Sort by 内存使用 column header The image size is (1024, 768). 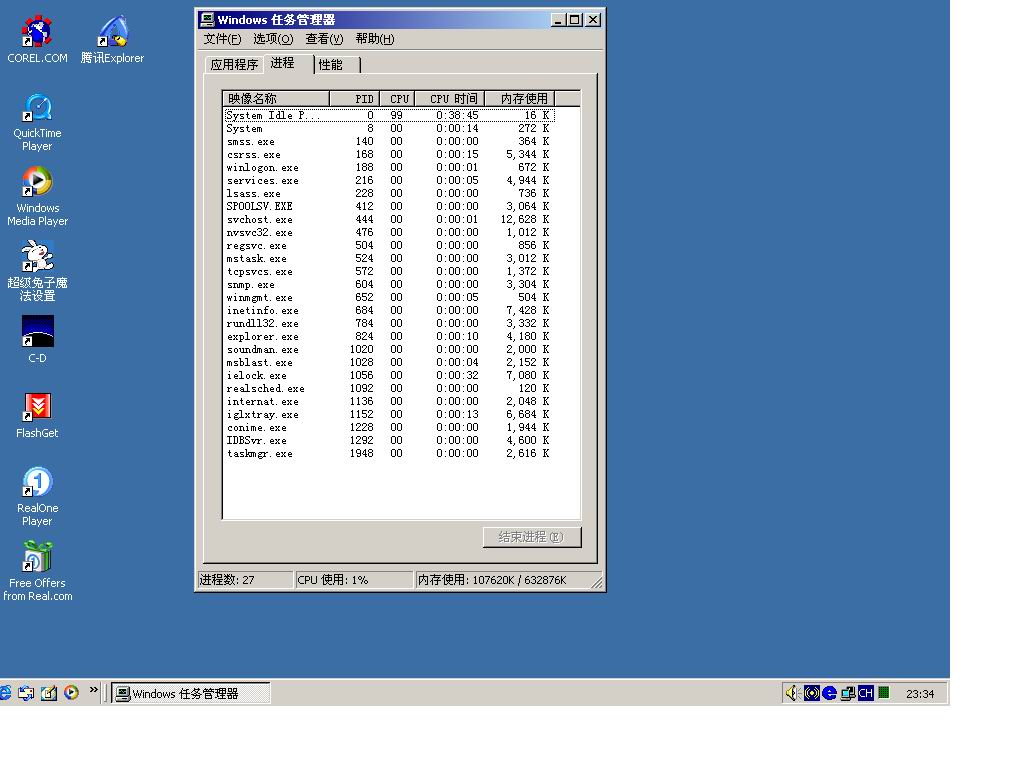(520, 99)
